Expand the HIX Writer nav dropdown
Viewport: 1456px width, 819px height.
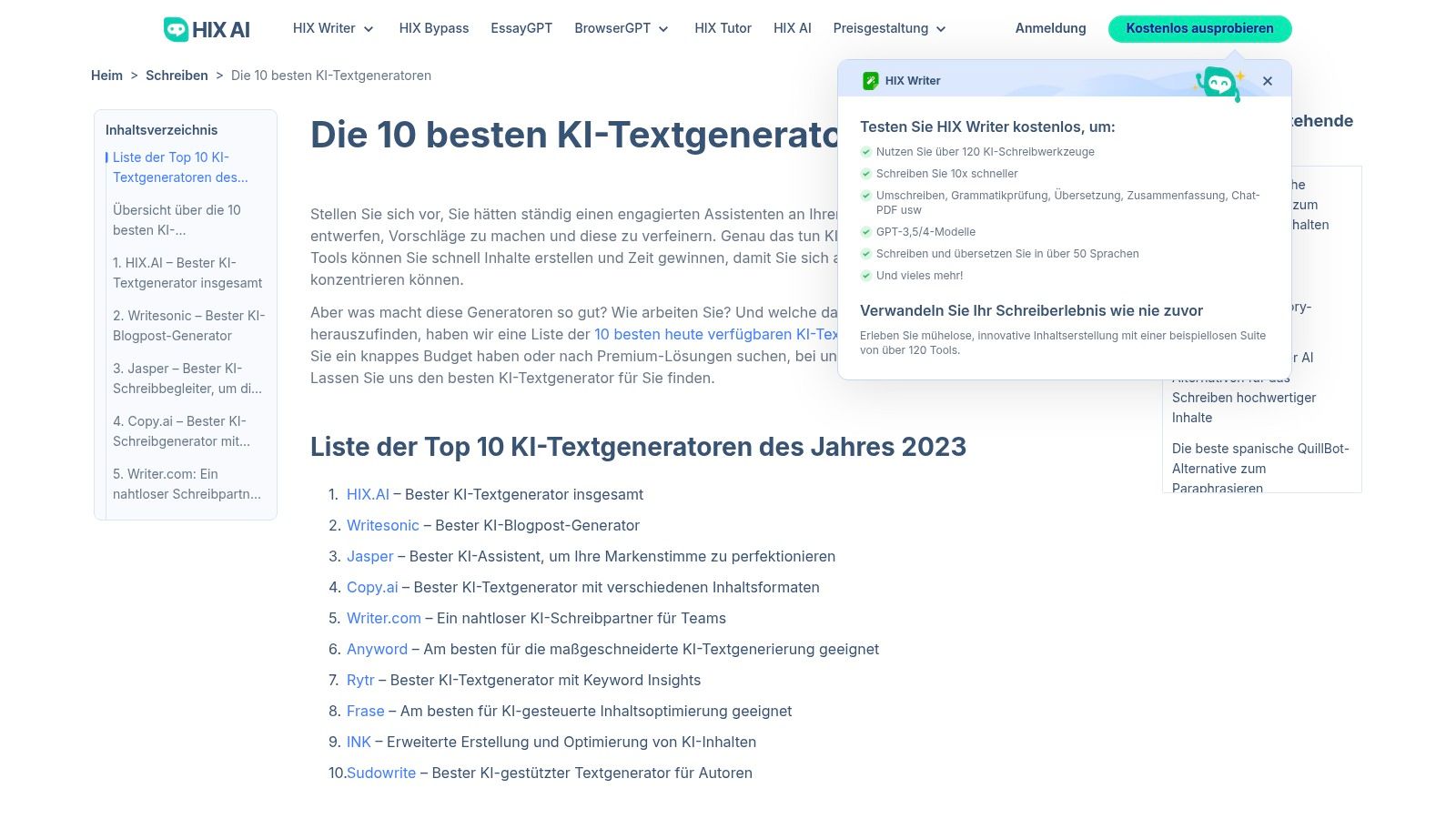click(x=333, y=28)
